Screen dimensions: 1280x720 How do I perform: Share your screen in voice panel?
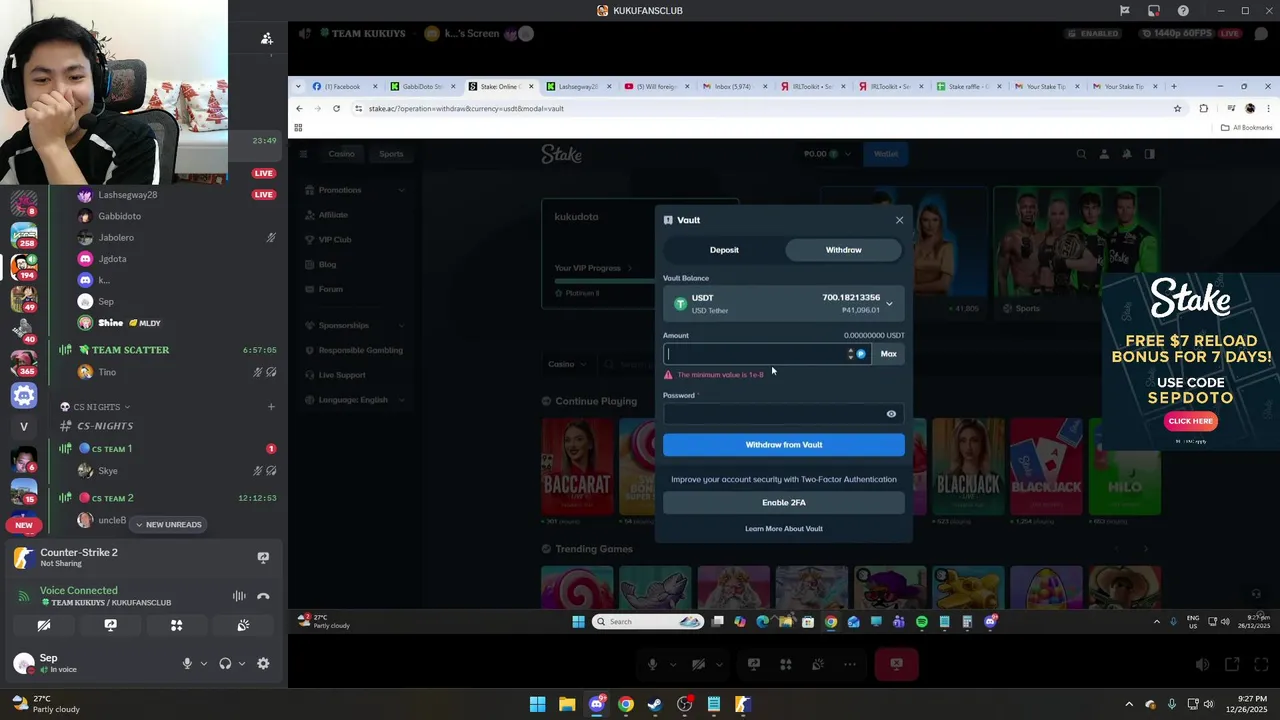(110, 625)
